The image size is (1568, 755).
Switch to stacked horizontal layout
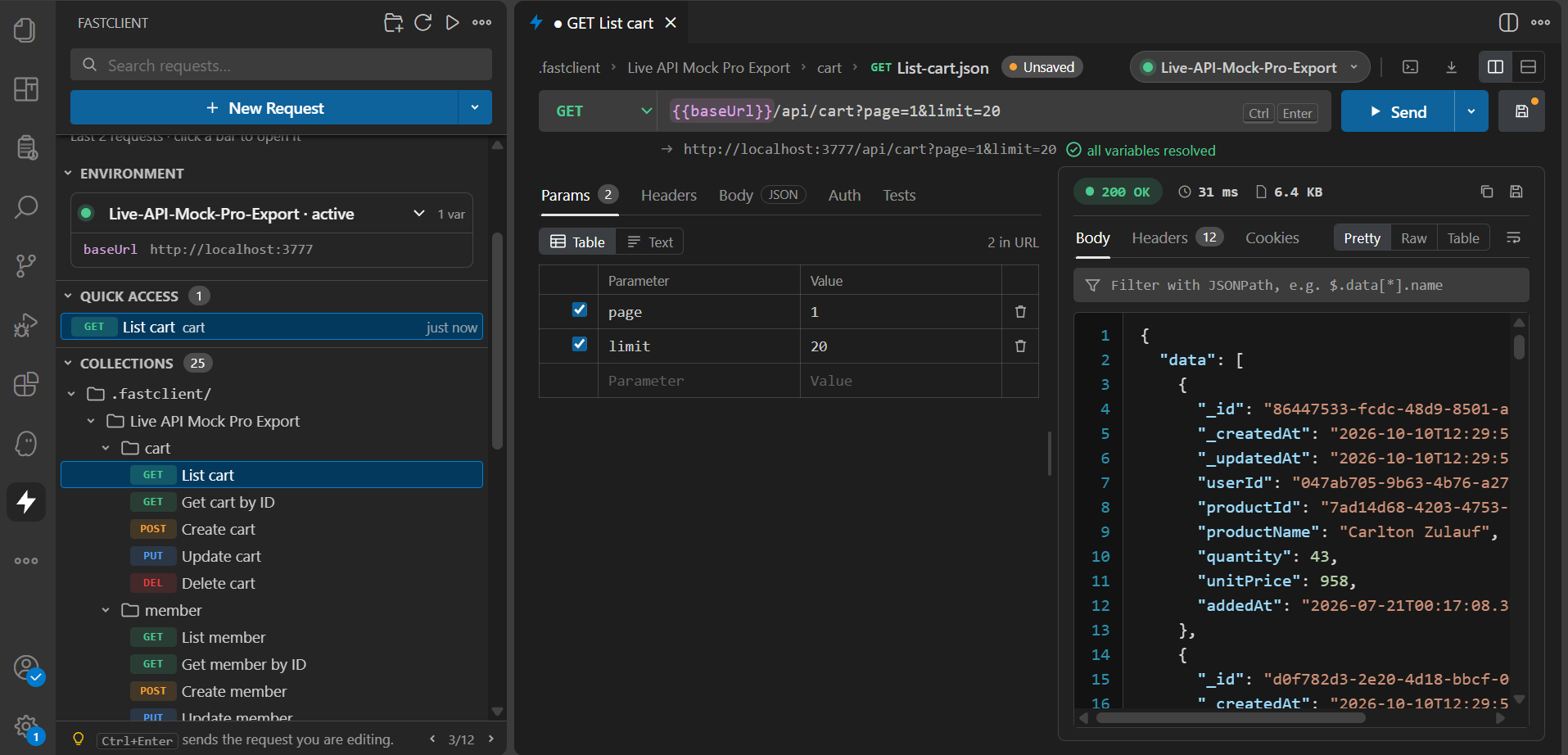(x=1528, y=67)
